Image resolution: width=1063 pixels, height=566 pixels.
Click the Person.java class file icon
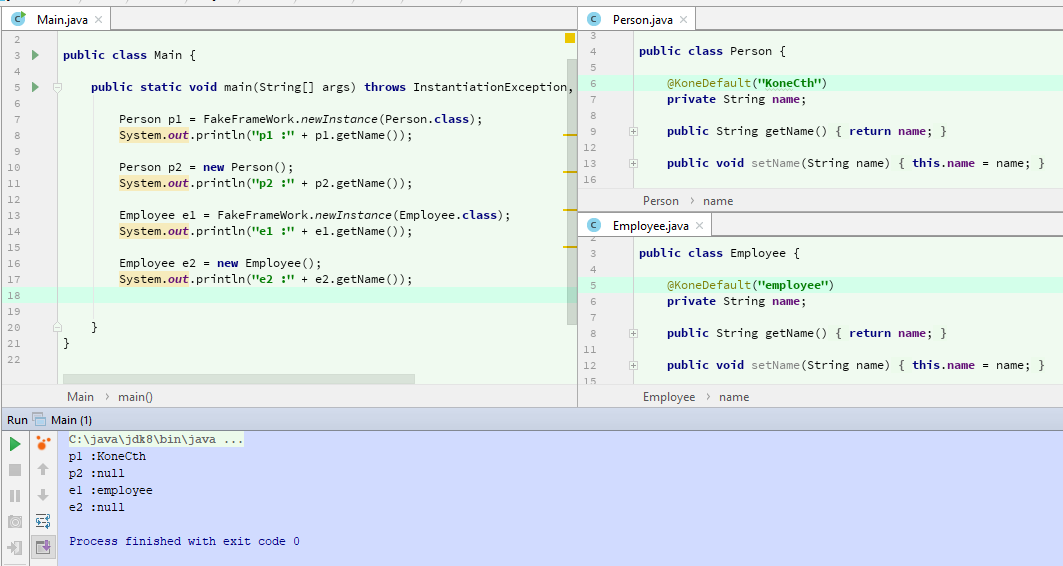click(594, 19)
